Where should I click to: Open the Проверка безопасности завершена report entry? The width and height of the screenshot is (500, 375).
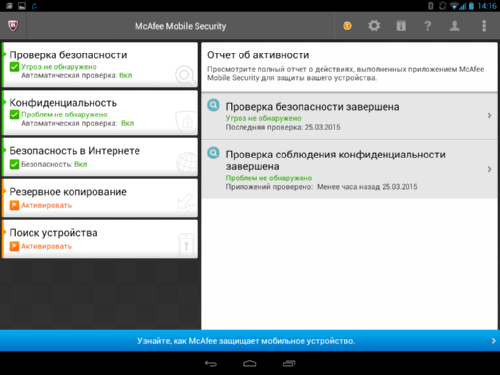point(349,116)
